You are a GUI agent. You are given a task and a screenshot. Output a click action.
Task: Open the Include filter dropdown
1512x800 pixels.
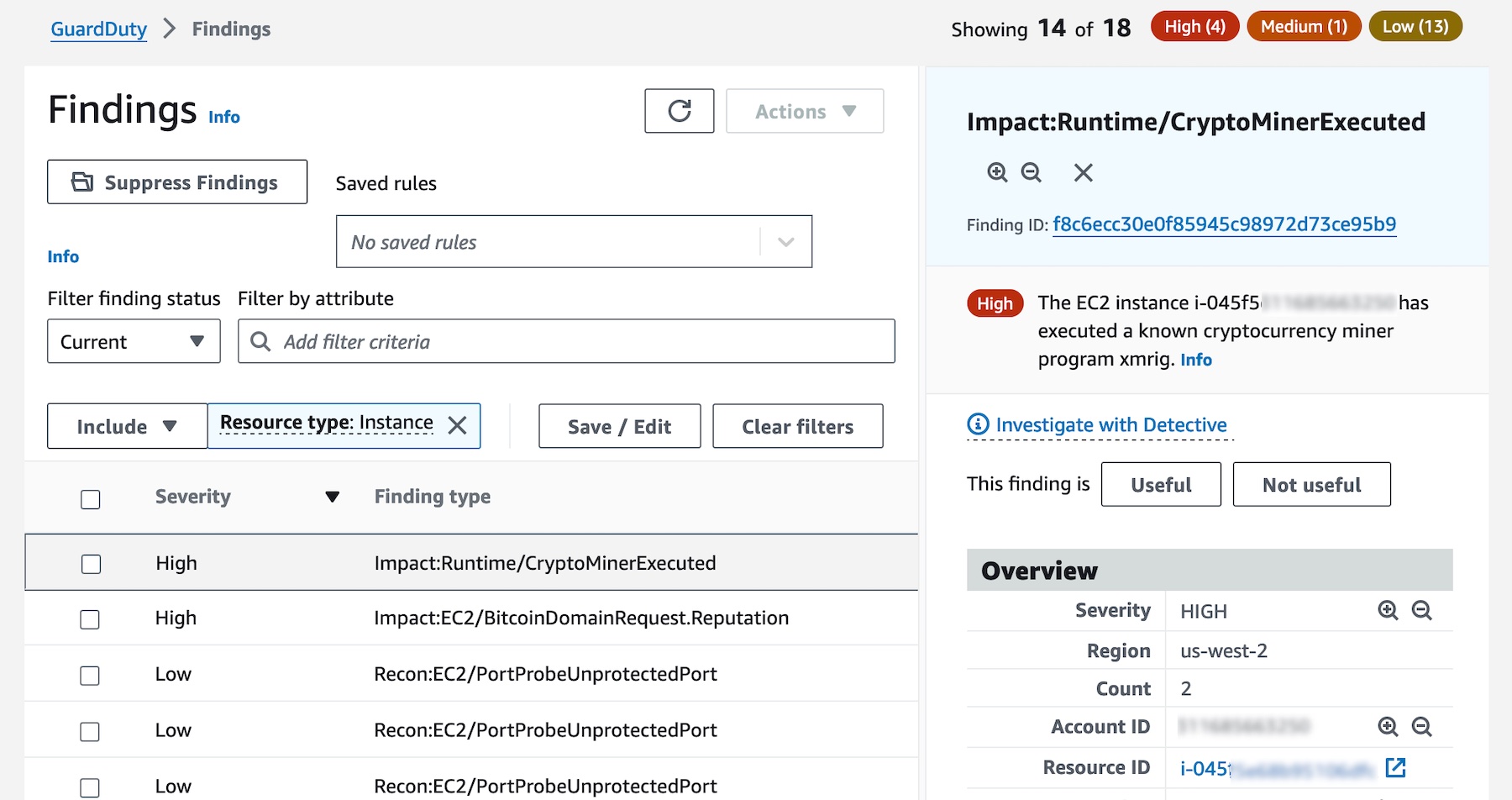click(127, 426)
